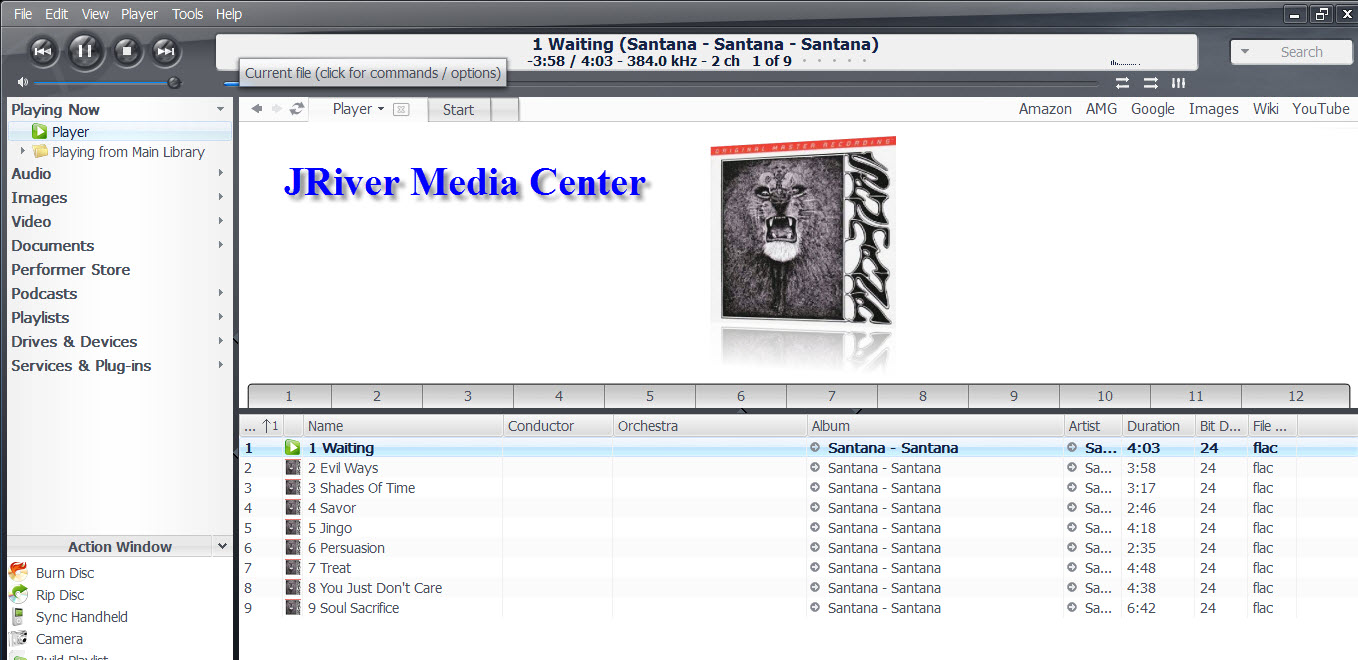1358x660 pixels.
Task: Click the refresh view icon
Action: (297, 109)
